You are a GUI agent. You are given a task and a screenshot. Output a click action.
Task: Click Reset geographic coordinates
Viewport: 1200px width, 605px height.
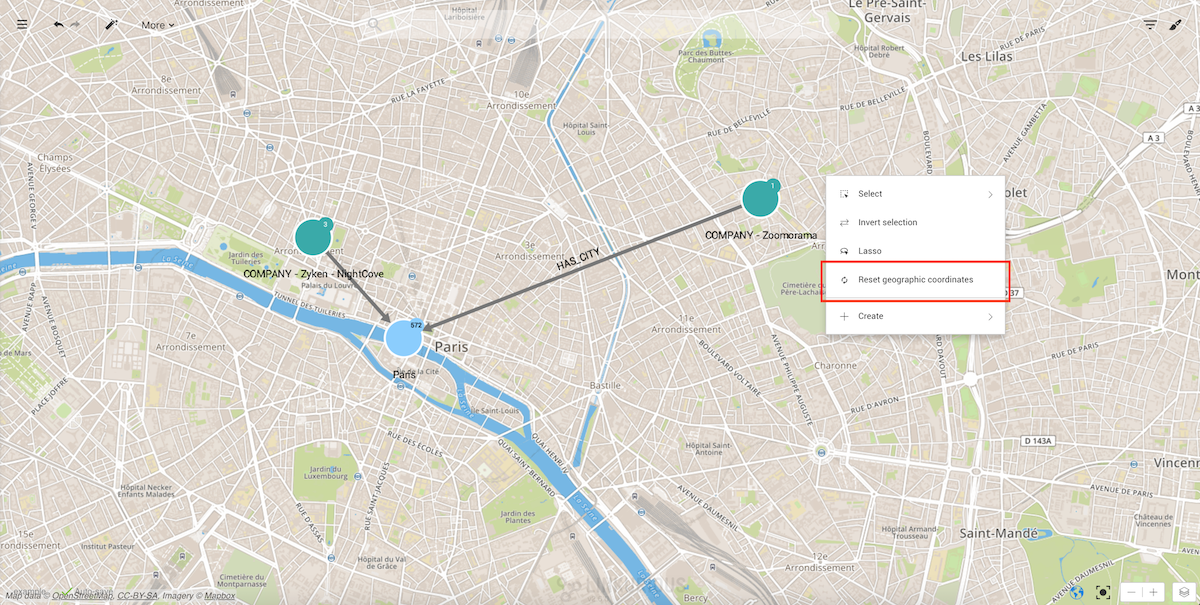click(x=915, y=280)
